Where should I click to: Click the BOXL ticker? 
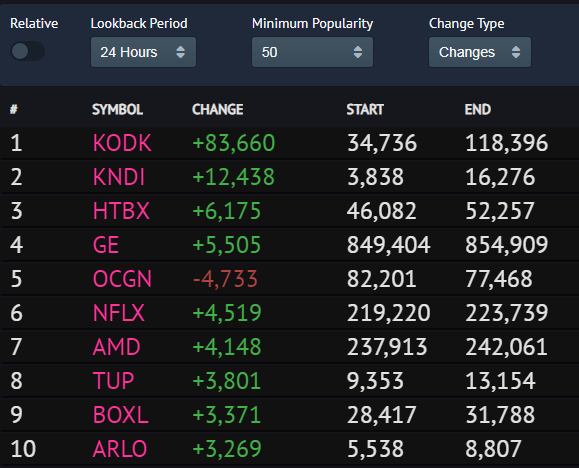[x=120, y=415]
